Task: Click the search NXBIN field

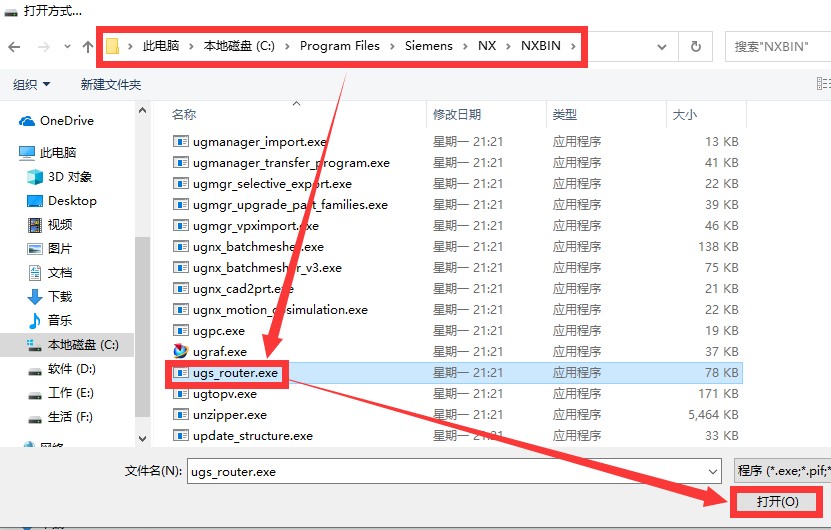Action: coord(777,47)
